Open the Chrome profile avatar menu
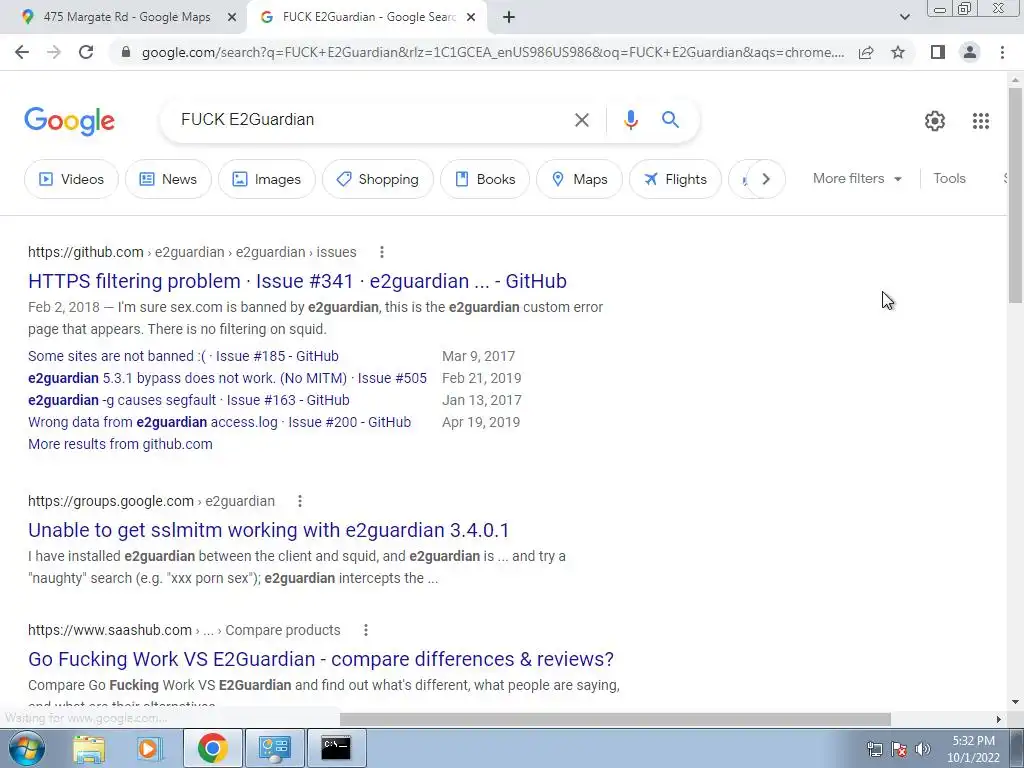Viewport: 1024px width, 768px height. 970,52
